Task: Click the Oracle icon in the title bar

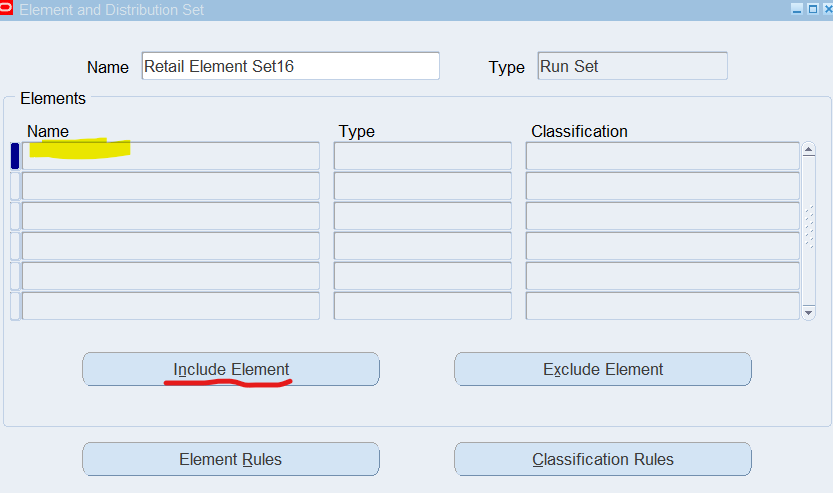Action: (x=7, y=9)
